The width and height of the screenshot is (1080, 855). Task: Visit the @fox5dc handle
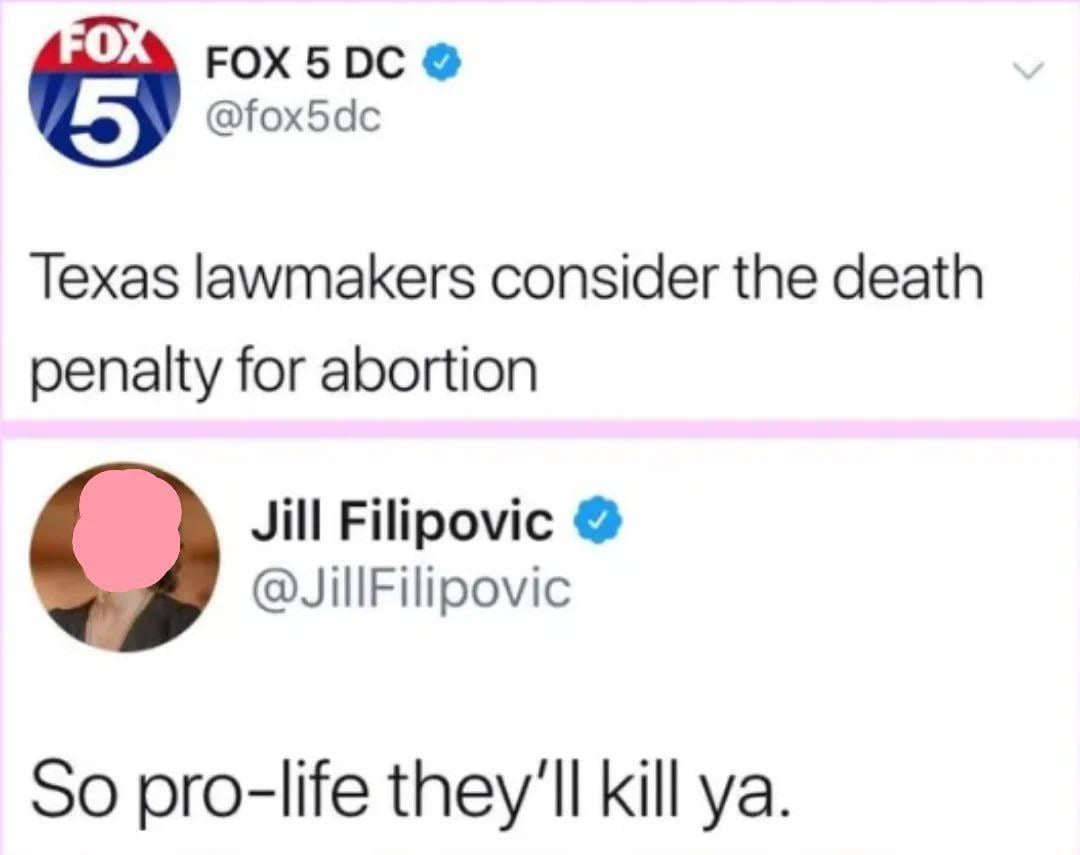point(293,117)
